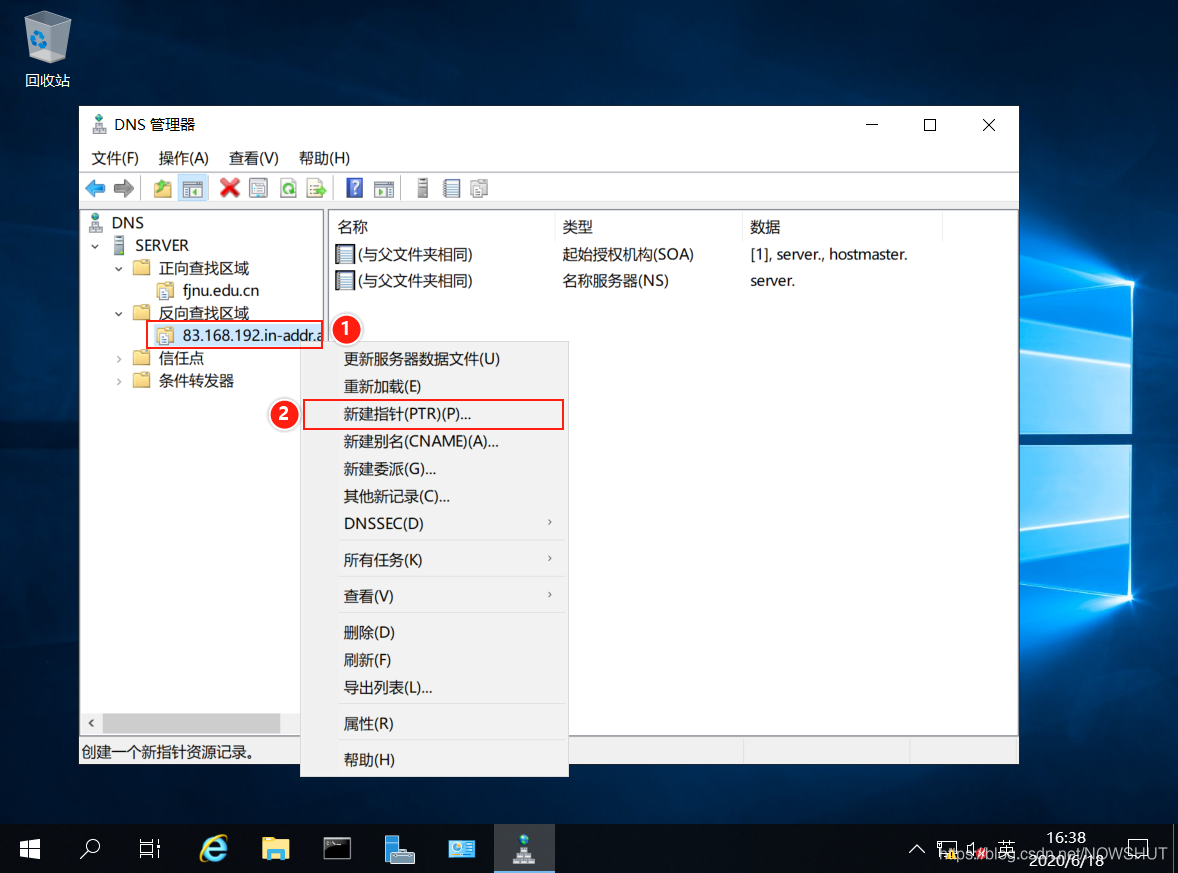Screen dimensions: 1178x873
Task: Click the new server tower toolbar icon
Action: coord(423,188)
